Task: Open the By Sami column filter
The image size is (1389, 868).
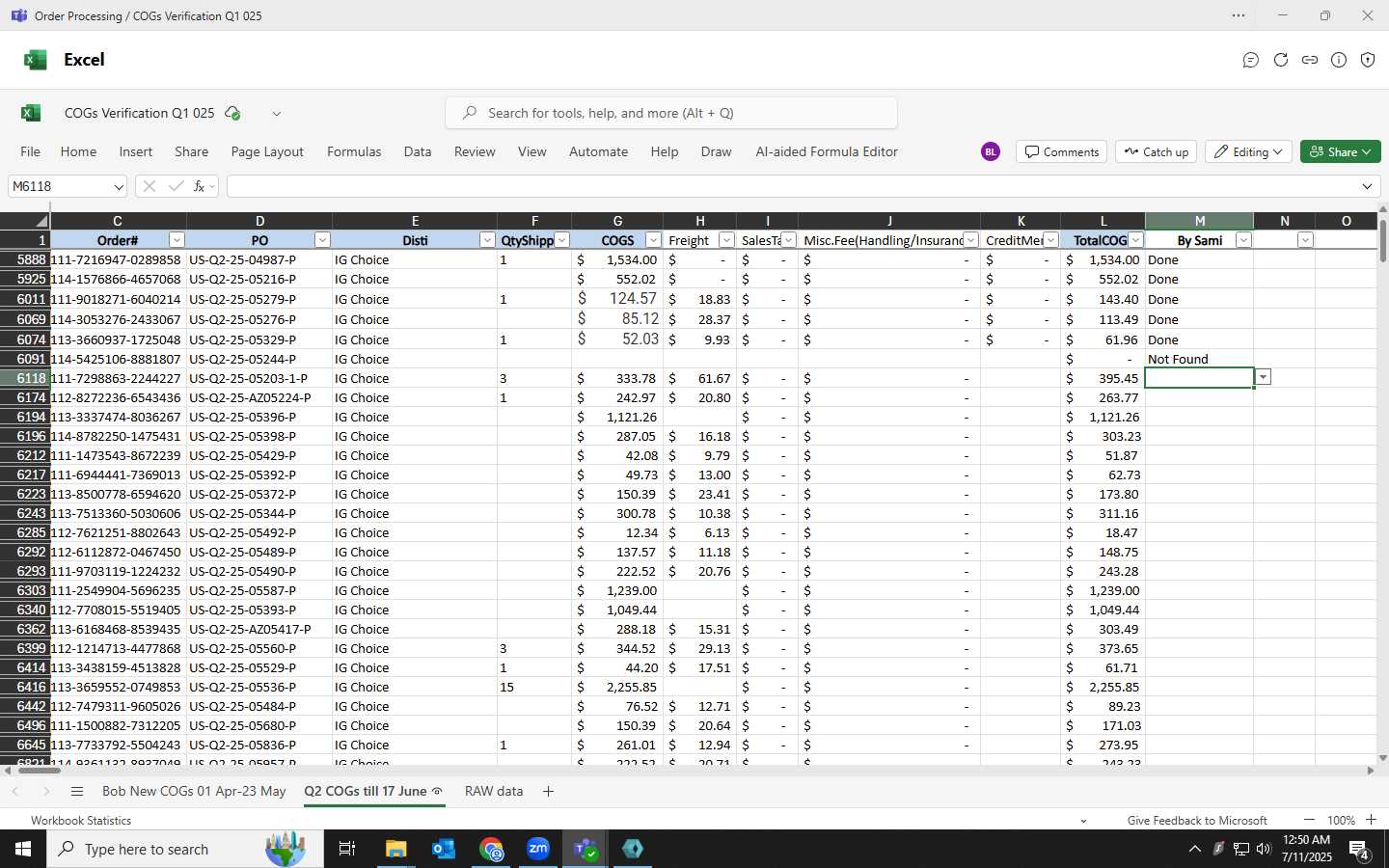Action: [1243, 240]
